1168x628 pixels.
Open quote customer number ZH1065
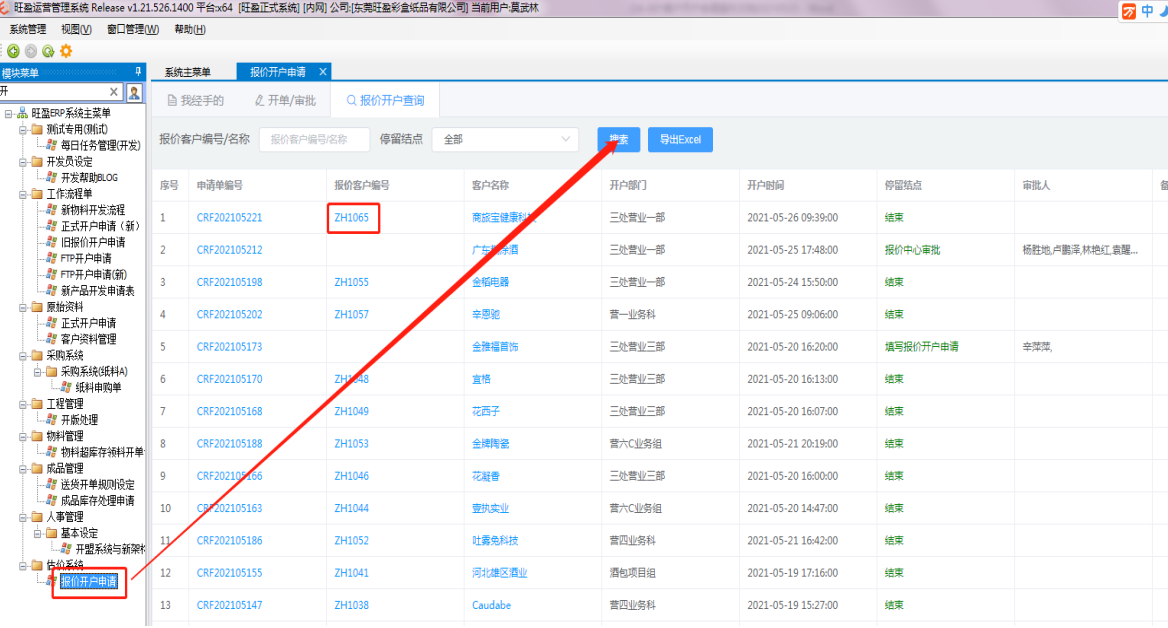point(352,218)
